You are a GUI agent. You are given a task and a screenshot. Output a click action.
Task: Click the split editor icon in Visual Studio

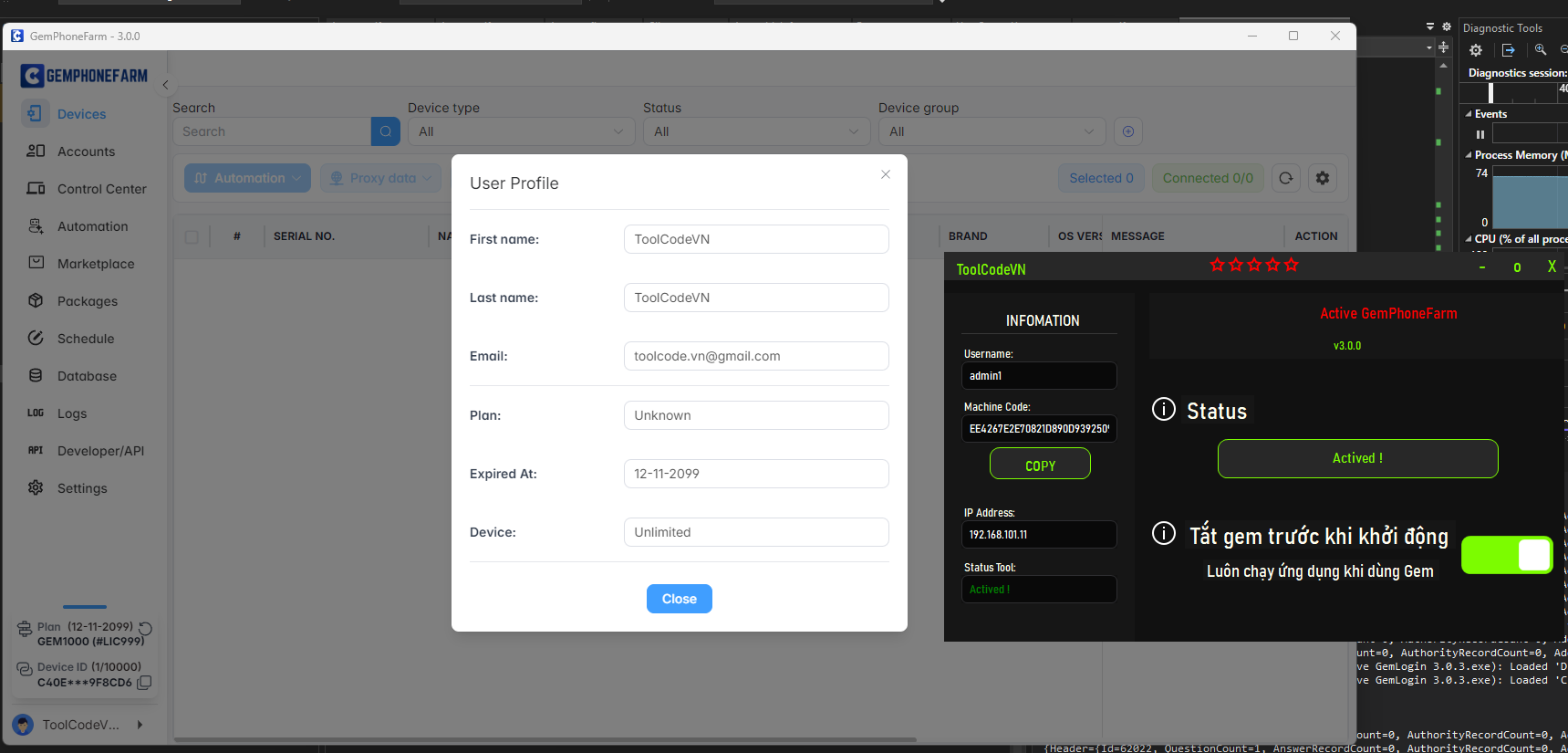tap(1444, 47)
